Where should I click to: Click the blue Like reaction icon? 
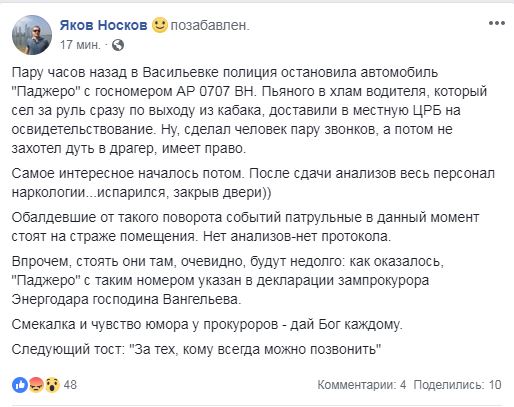pos(20,385)
